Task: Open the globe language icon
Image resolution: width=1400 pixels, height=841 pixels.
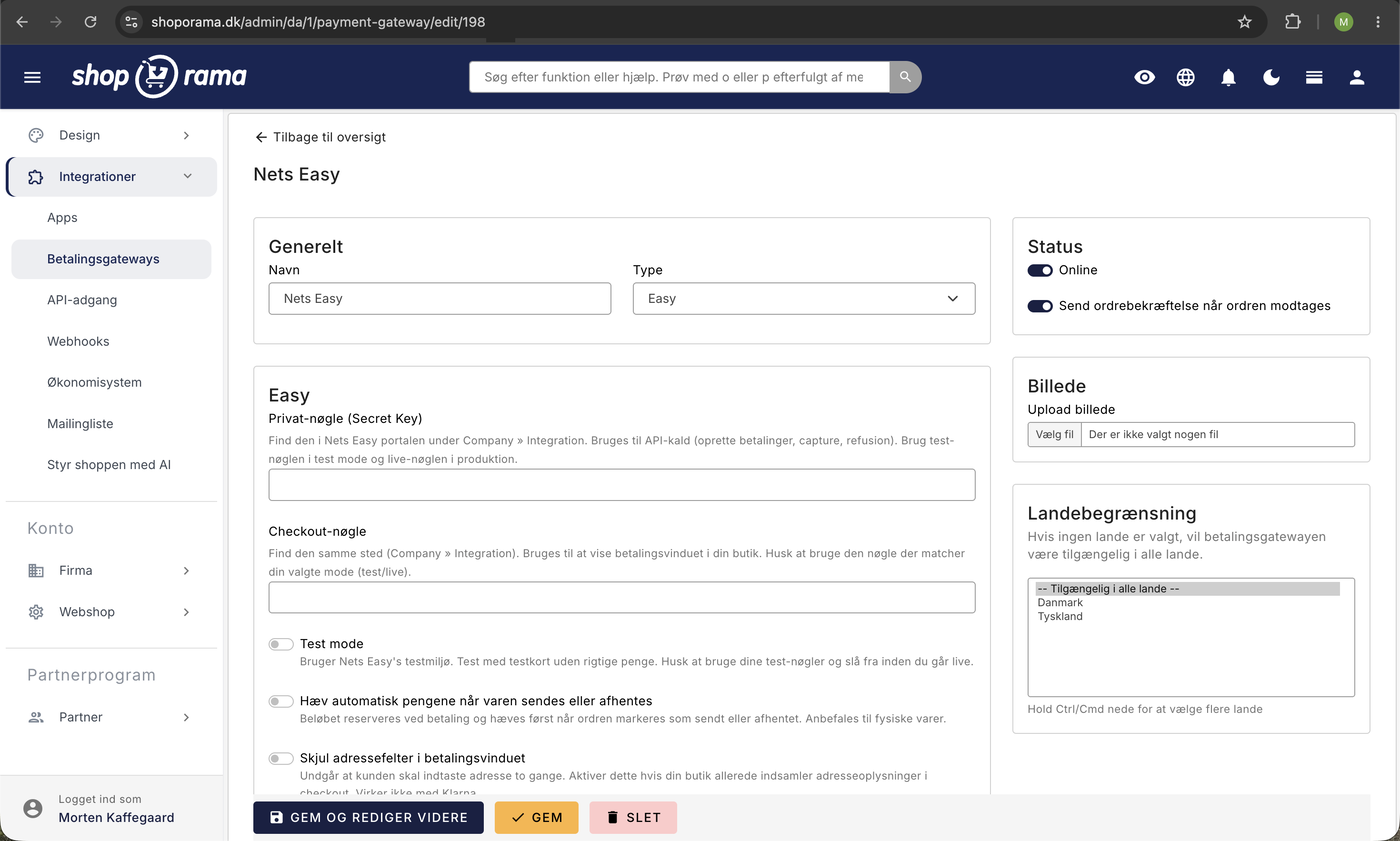Action: [x=1186, y=77]
